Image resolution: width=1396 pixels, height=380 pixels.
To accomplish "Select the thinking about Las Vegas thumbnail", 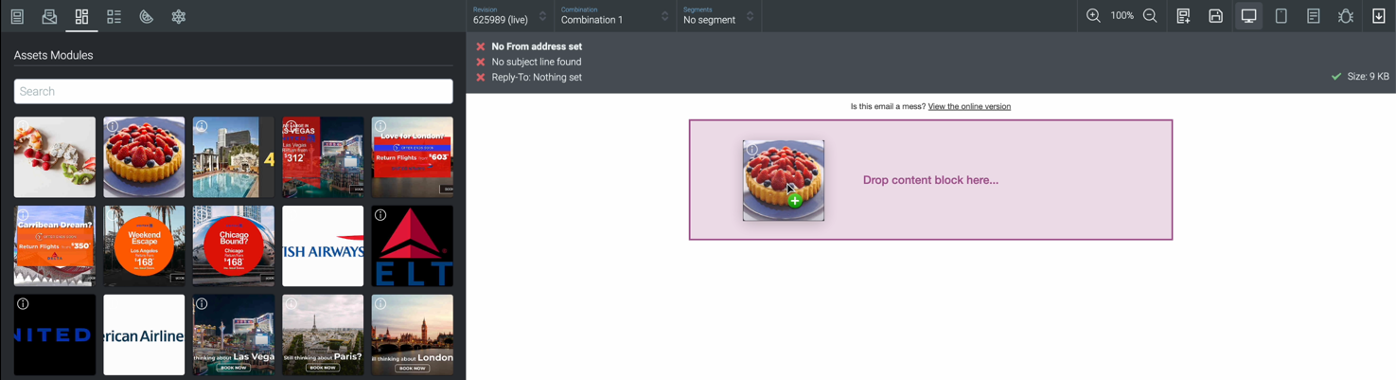I will click(x=233, y=335).
